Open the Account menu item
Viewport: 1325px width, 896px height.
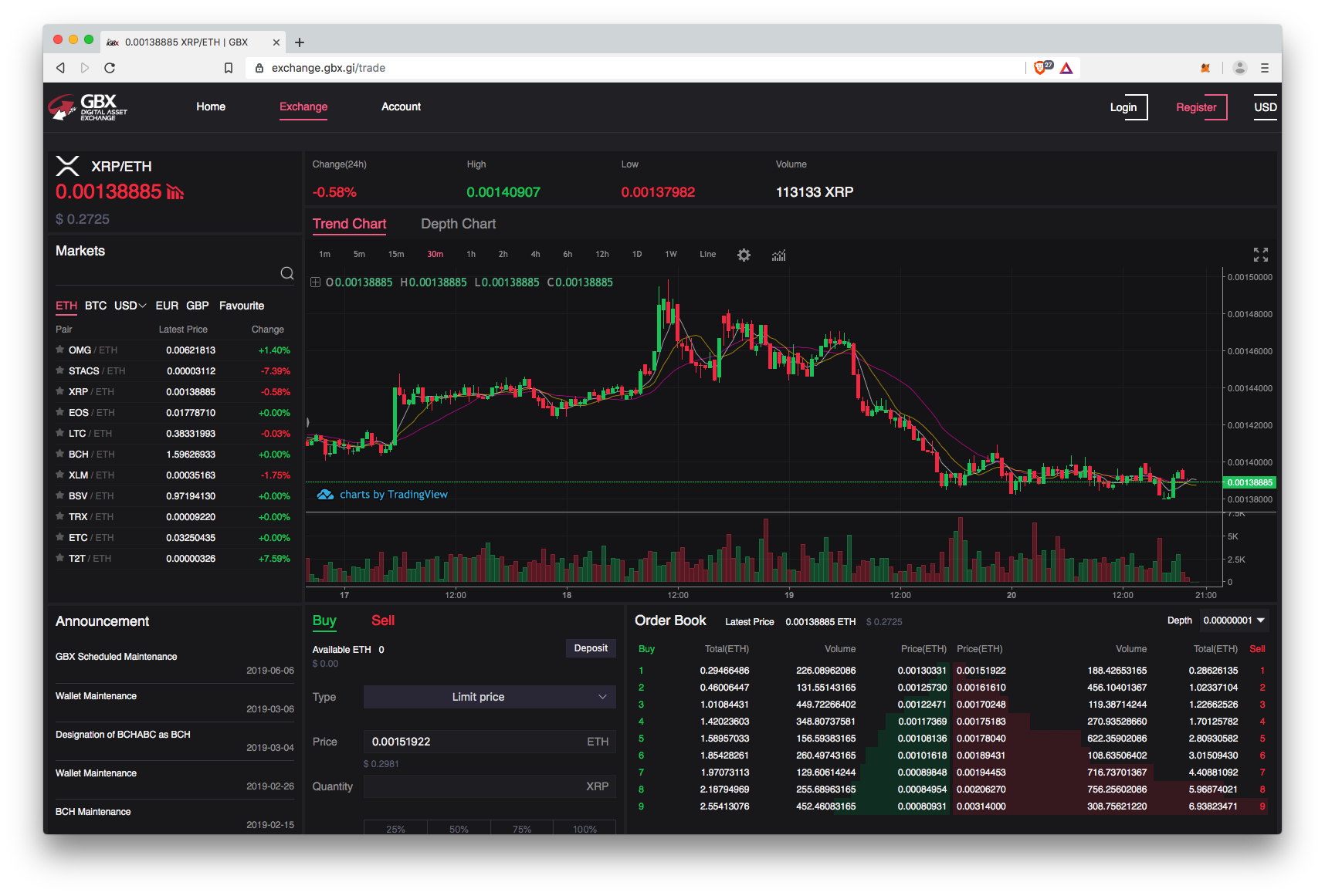(x=401, y=107)
